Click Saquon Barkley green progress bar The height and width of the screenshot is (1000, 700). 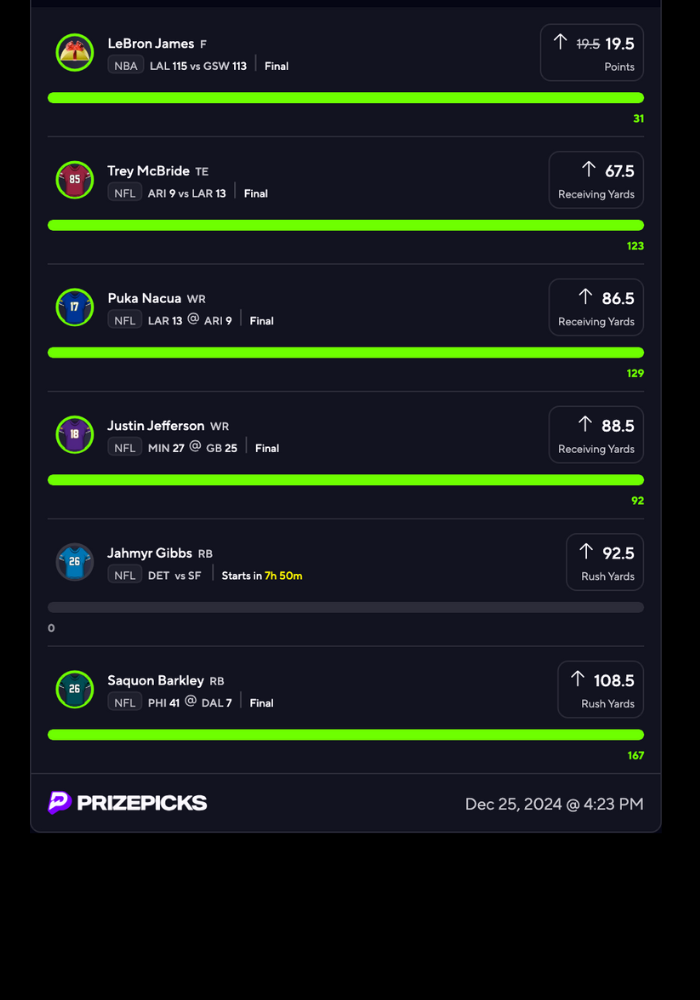point(345,734)
